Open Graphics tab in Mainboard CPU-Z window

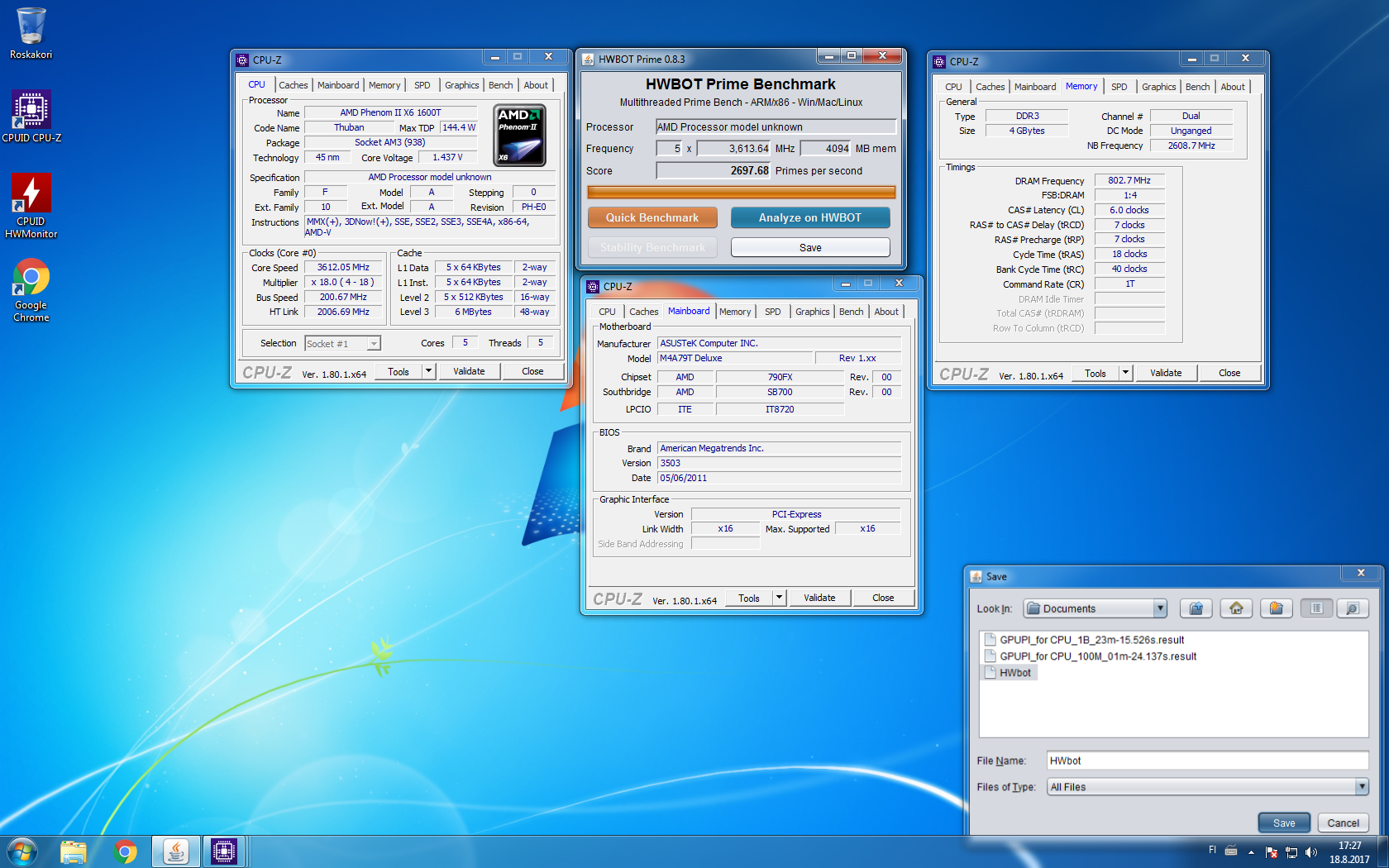click(812, 312)
